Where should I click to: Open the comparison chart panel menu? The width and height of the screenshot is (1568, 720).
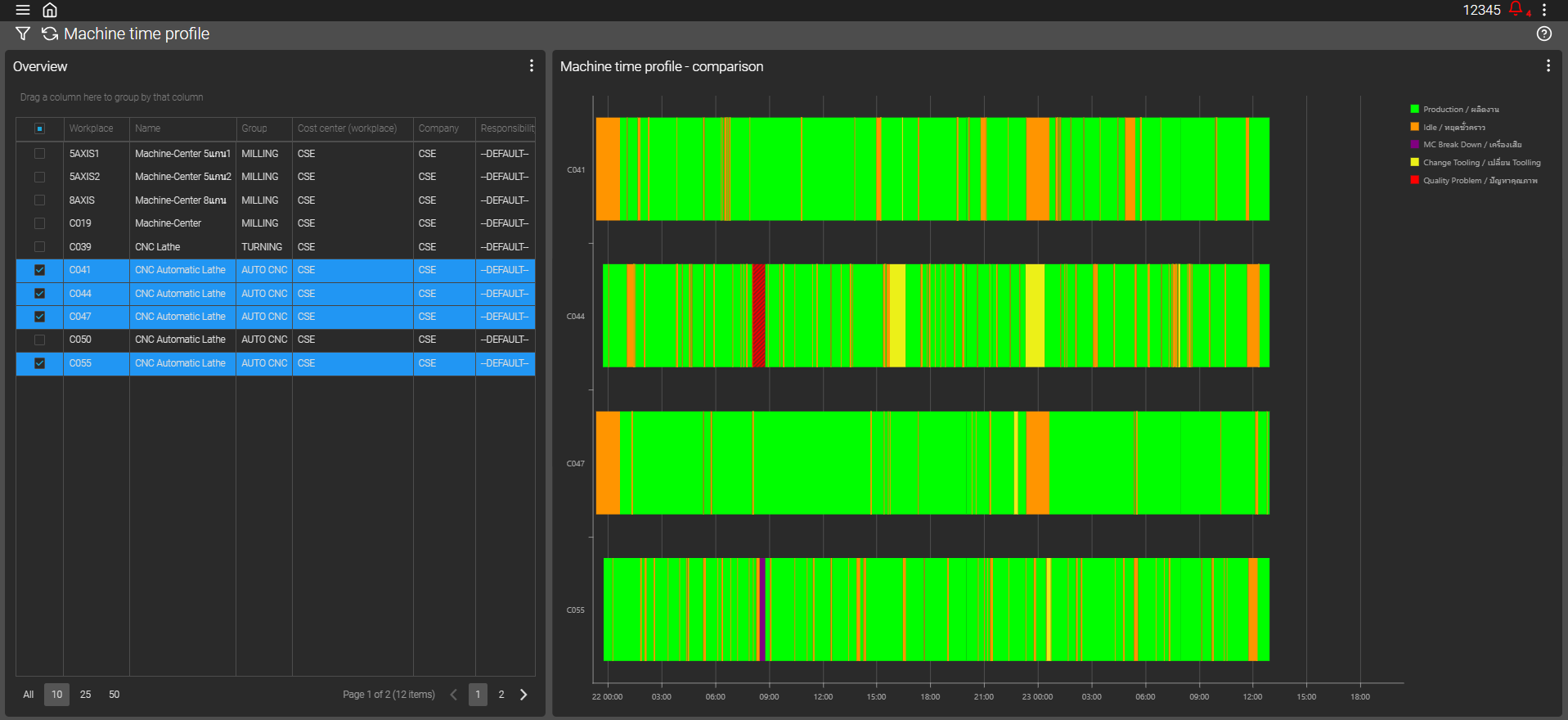coord(1548,65)
